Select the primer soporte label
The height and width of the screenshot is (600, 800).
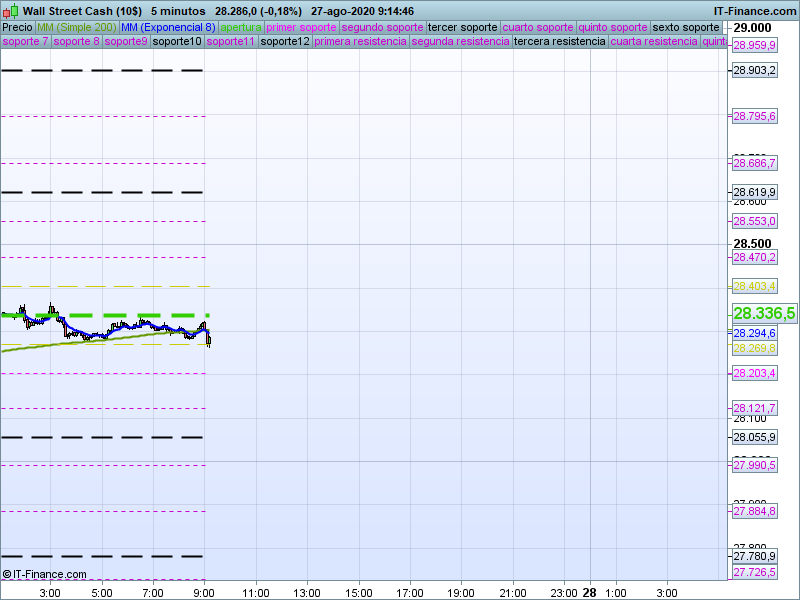click(x=301, y=27)
